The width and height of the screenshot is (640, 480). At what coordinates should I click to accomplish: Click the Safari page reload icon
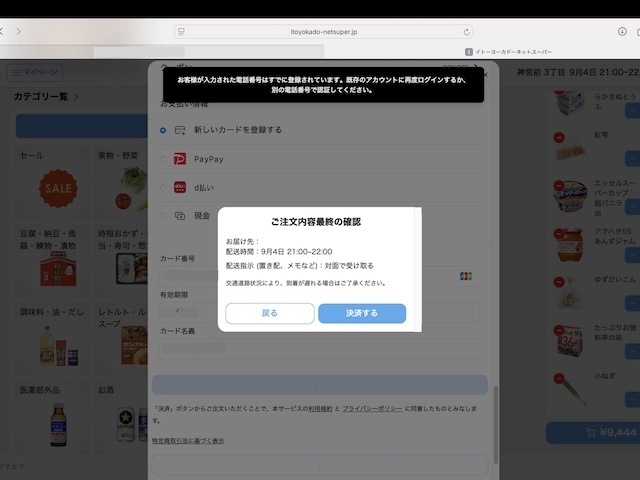[466, 32]
